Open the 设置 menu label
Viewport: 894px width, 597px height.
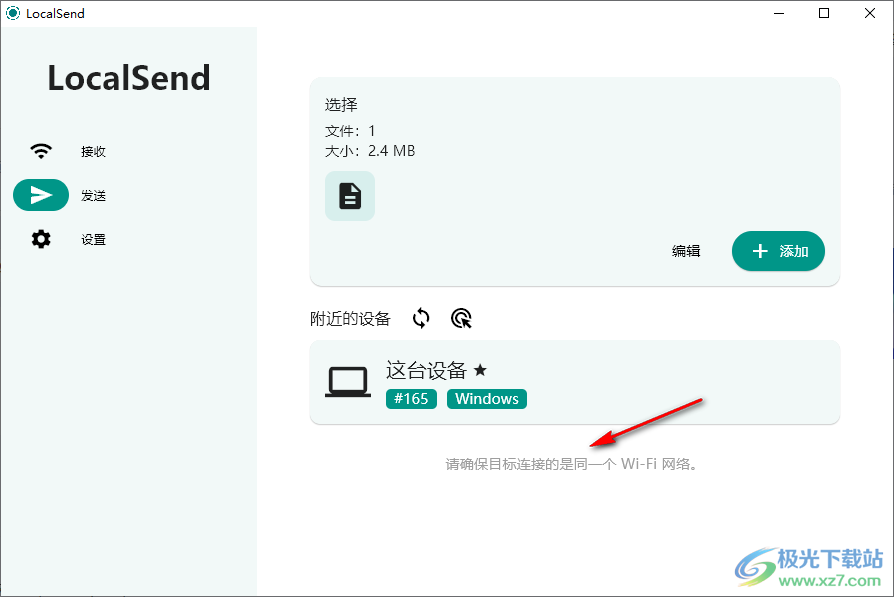[94, 239]
